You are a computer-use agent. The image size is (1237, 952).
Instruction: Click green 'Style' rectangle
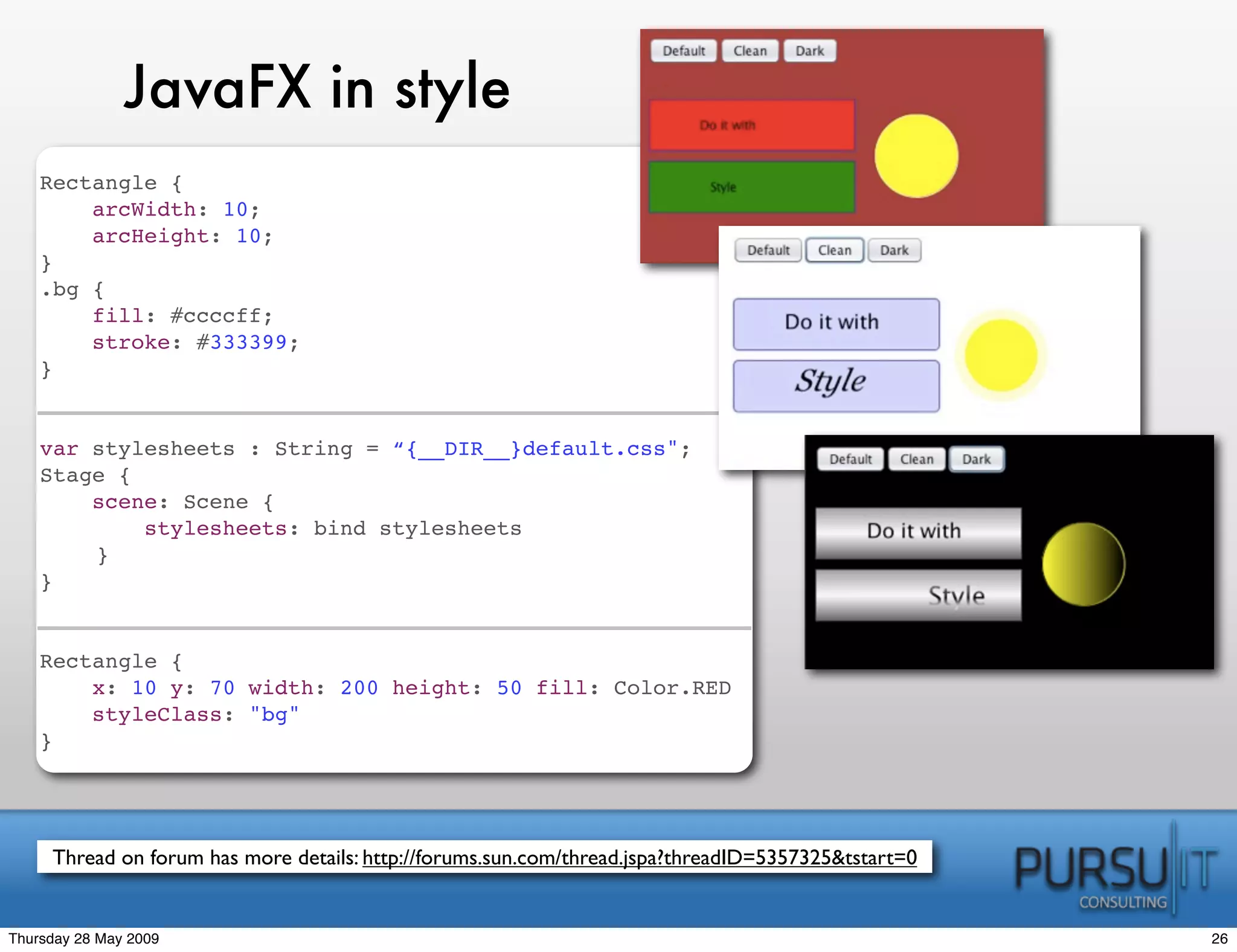click(x=752, y=187)
